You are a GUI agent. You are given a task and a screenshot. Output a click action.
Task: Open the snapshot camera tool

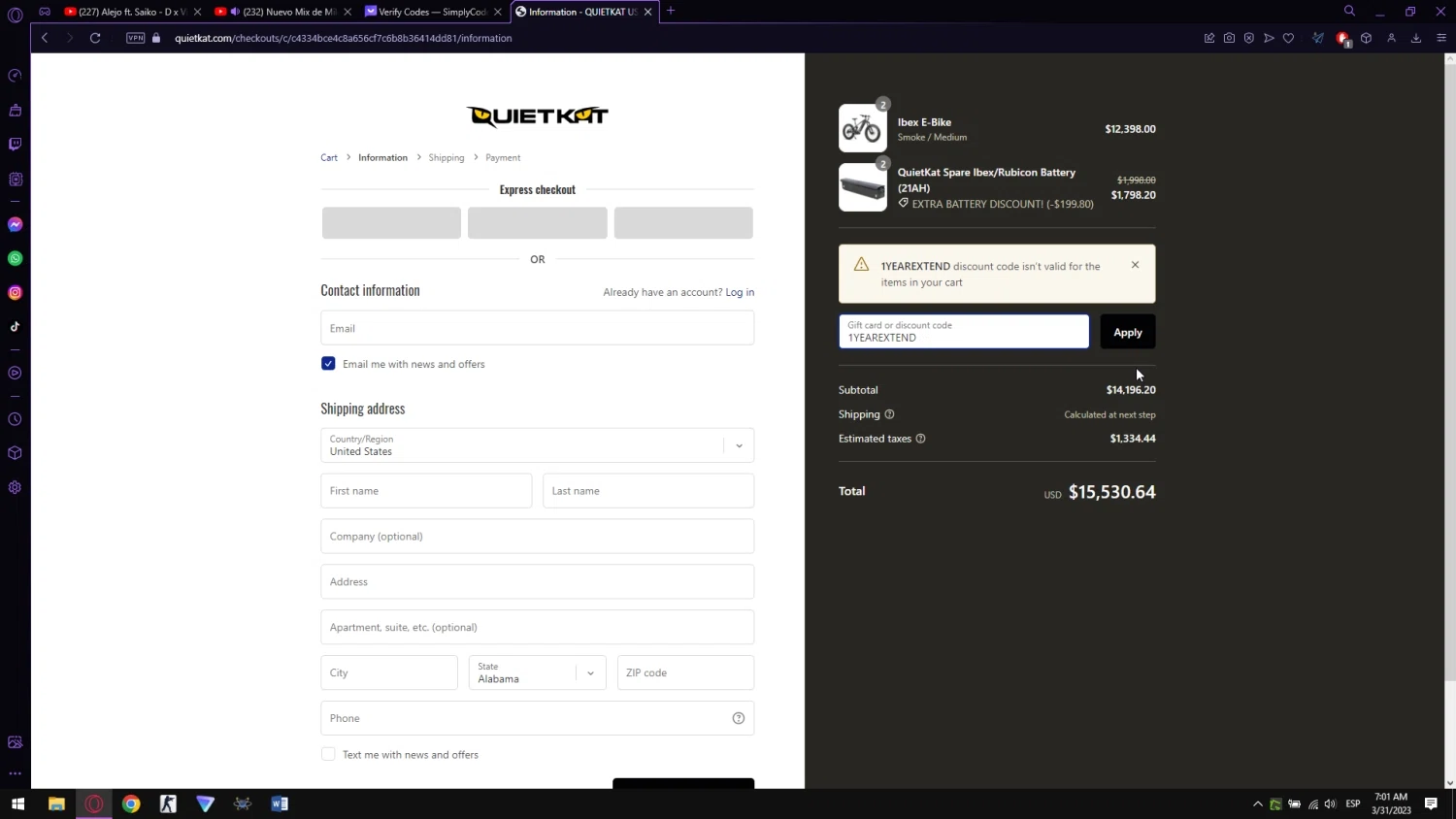(x=1229, y=38)
